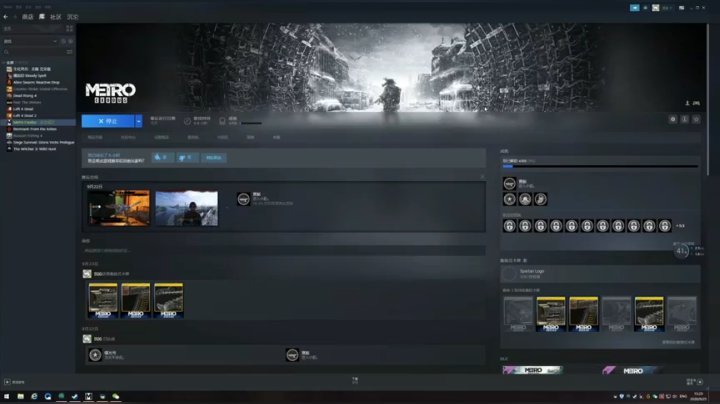Screen dimensions: 720x404
Task: Click the magnifier in library search
Action: [x=6, y=52]
